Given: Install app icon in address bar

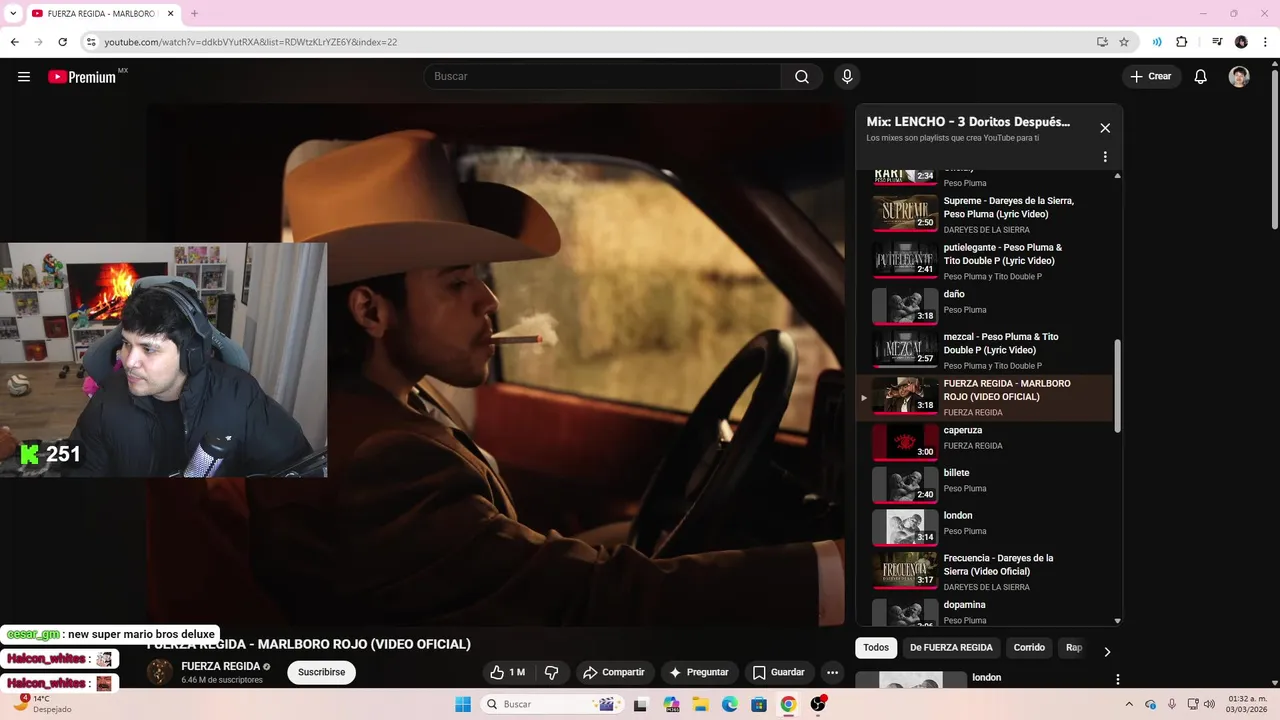Looking at the screenshot, I should (x=1102, y=42).
